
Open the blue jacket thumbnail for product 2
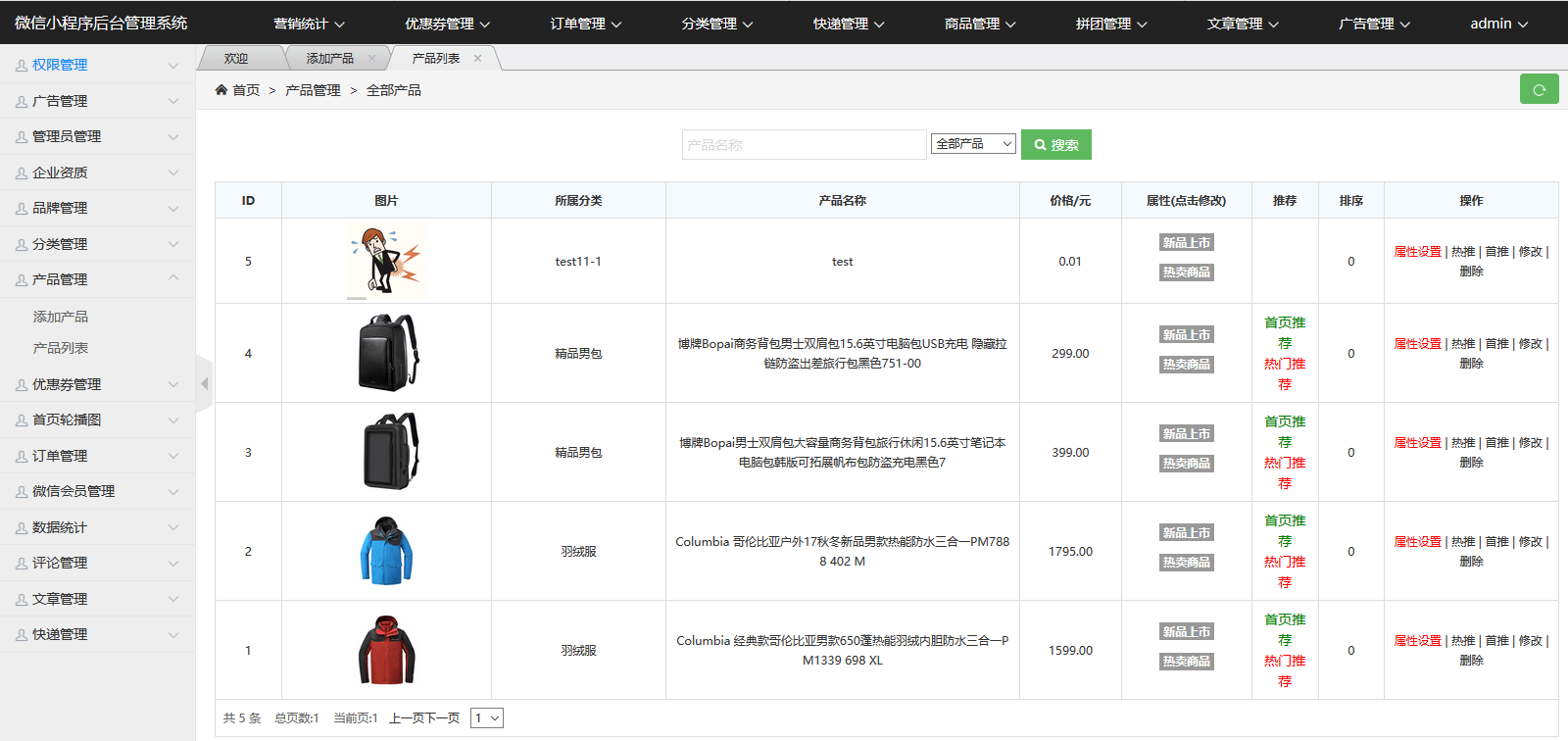pos(386,551)
